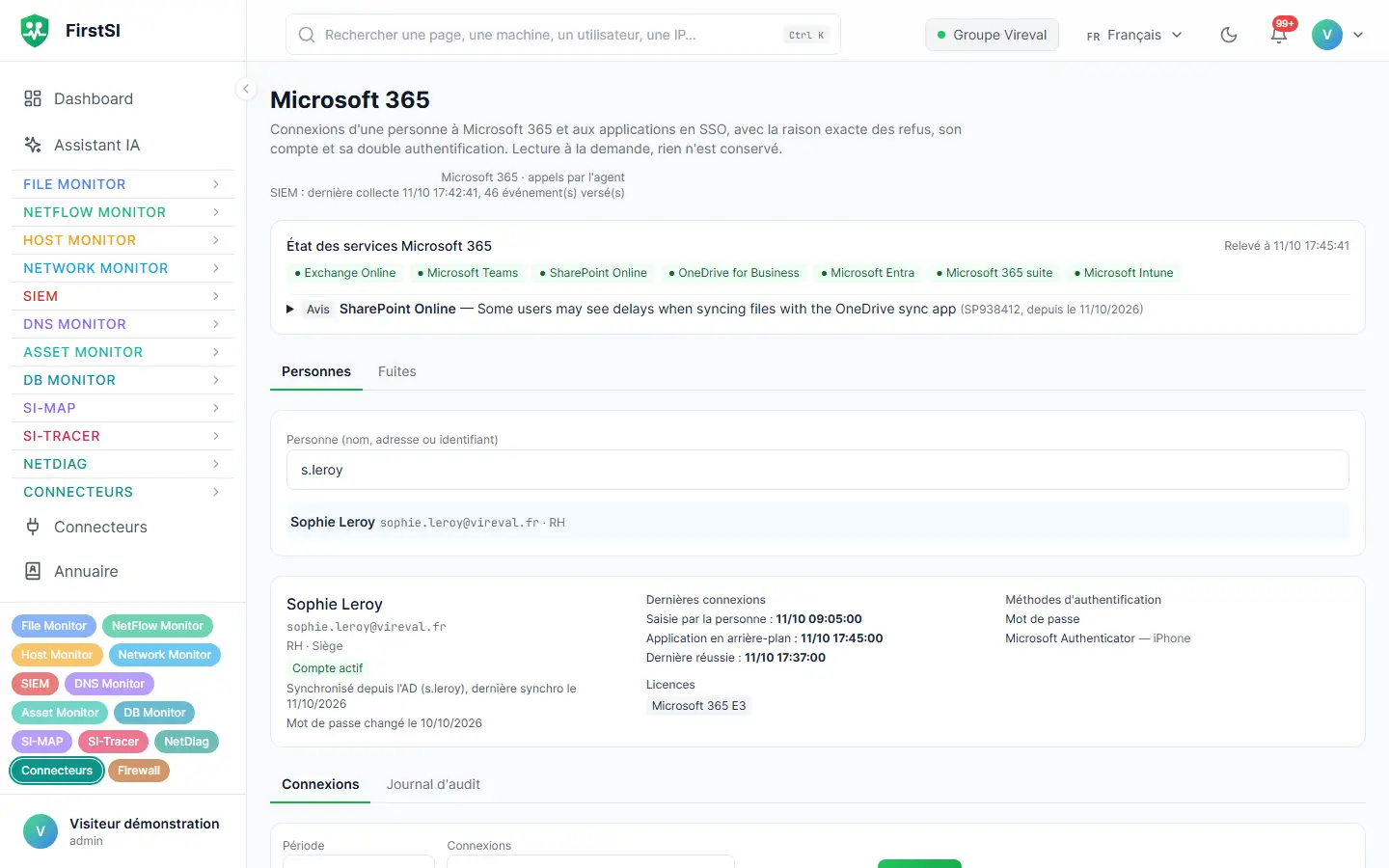Image resolution: width=1389 pixels, height=868 pixels.
Task: Expand the NETFLOW MONITOR section
Action: [x=123, y=212]
